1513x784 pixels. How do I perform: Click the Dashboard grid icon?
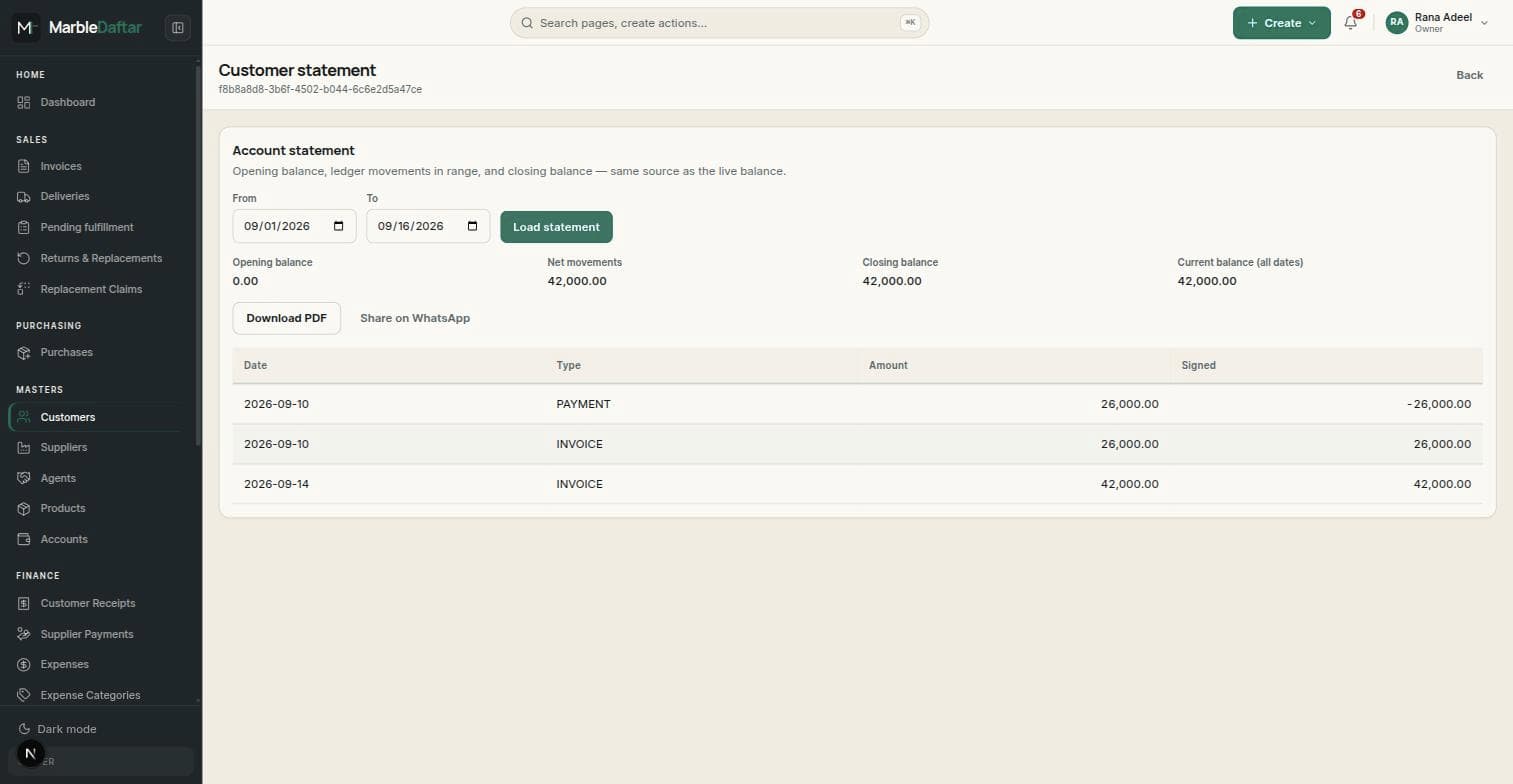pyautogui.click(x=24, y=102)
